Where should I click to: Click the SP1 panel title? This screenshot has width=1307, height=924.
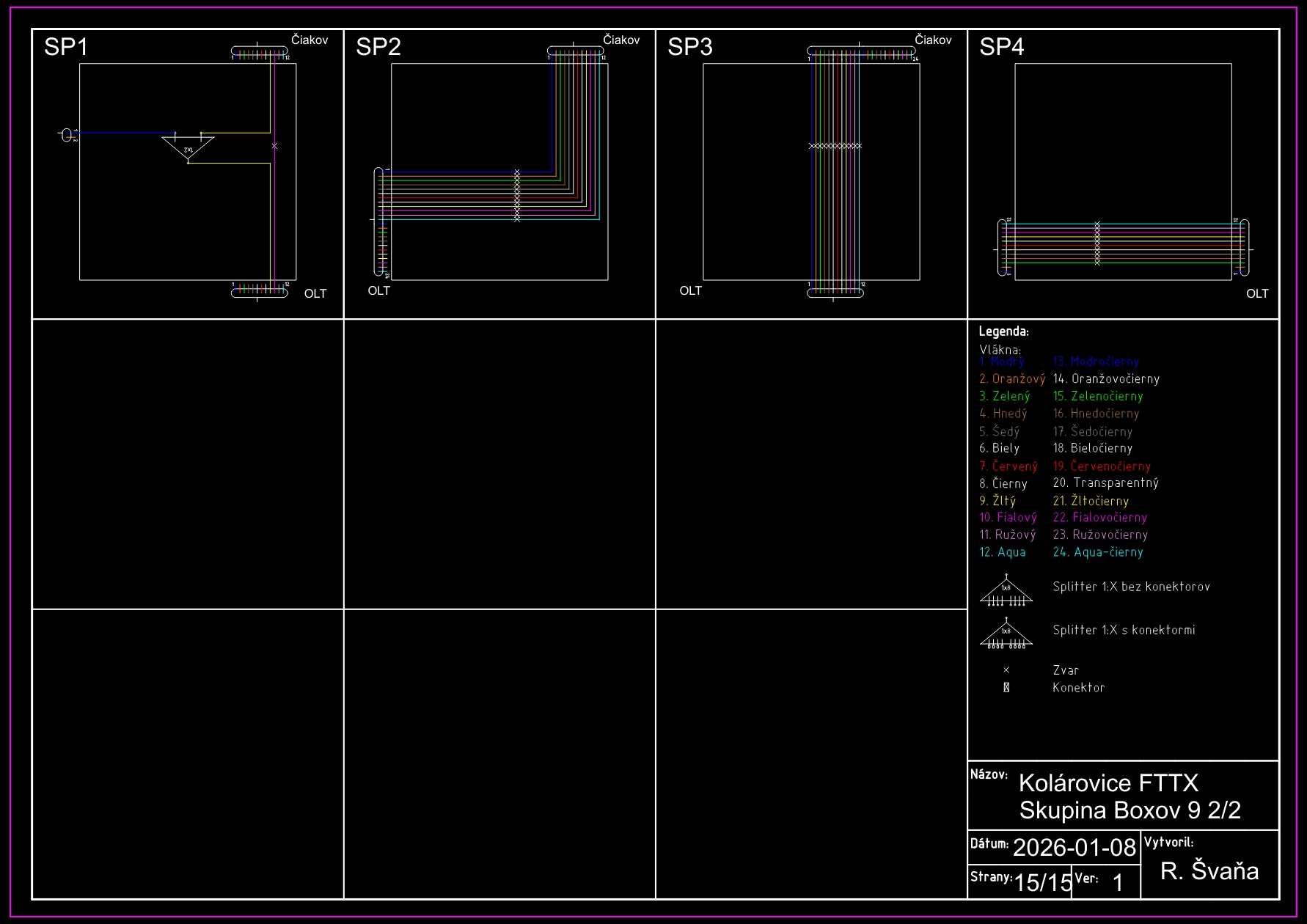(66, 47)
